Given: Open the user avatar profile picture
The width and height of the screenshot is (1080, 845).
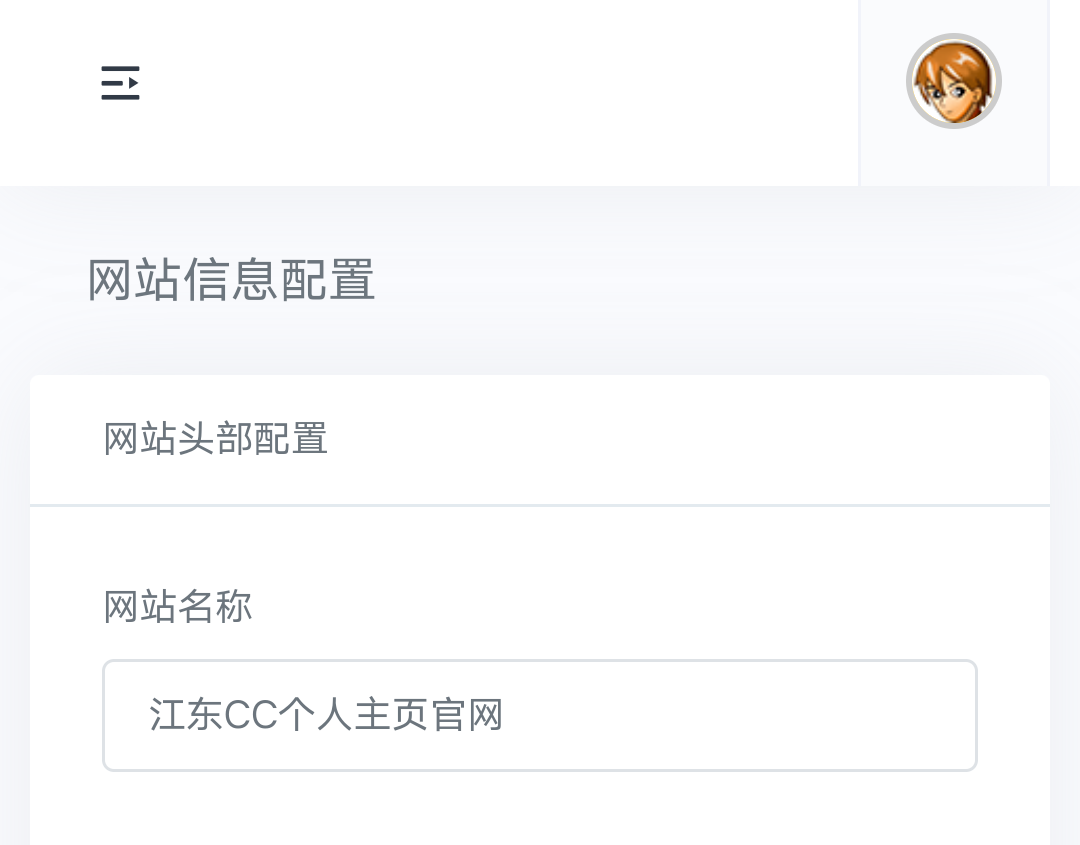Looking at the screenshot, I should pos(953,81).
